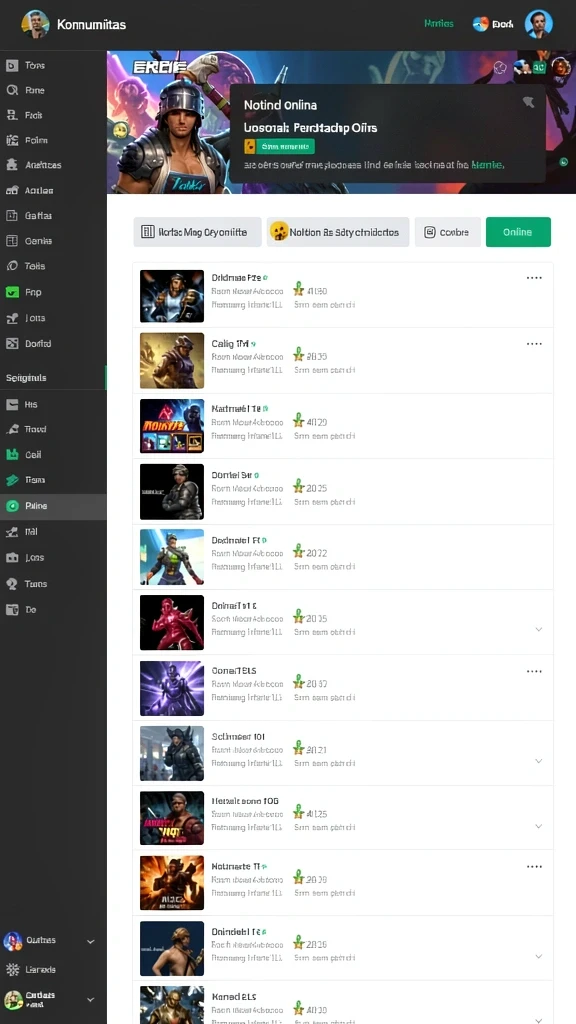Select the Genks grid icon in sidebar
This screenshot has height=1024, width=576.
[11, 241]
